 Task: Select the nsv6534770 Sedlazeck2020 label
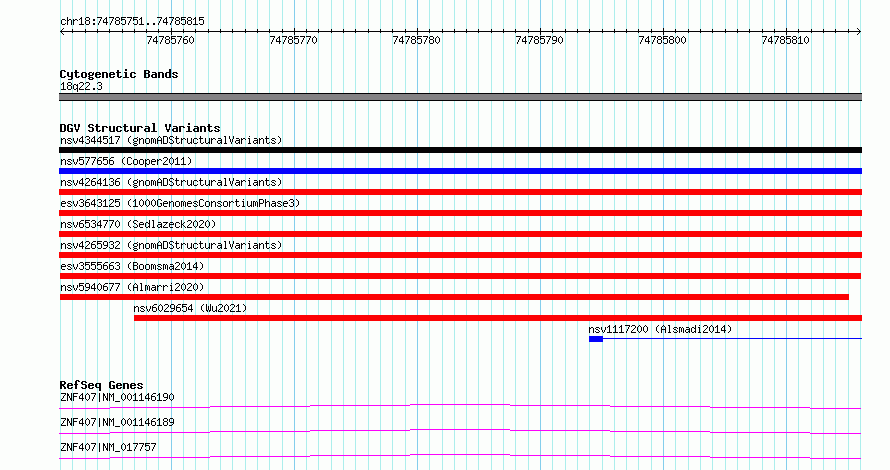(x=138, y=224)
